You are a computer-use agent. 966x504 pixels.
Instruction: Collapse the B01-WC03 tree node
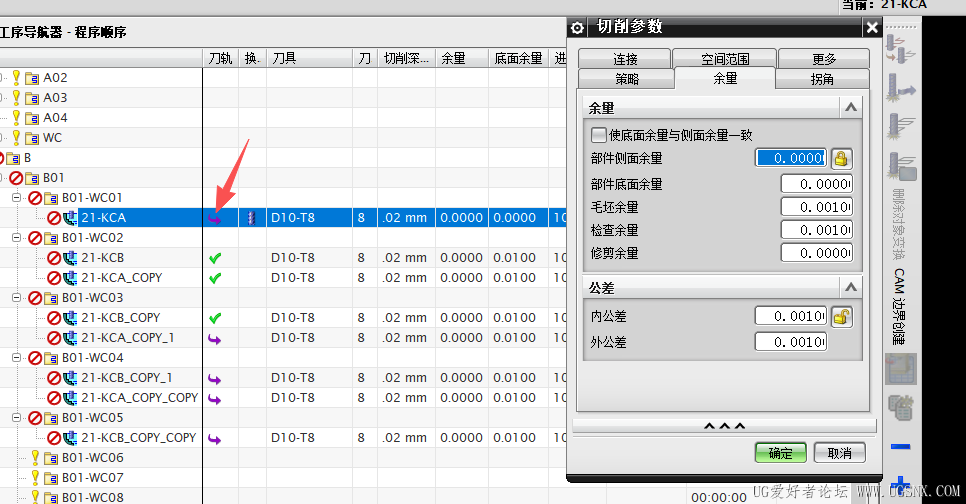[17, 298]
